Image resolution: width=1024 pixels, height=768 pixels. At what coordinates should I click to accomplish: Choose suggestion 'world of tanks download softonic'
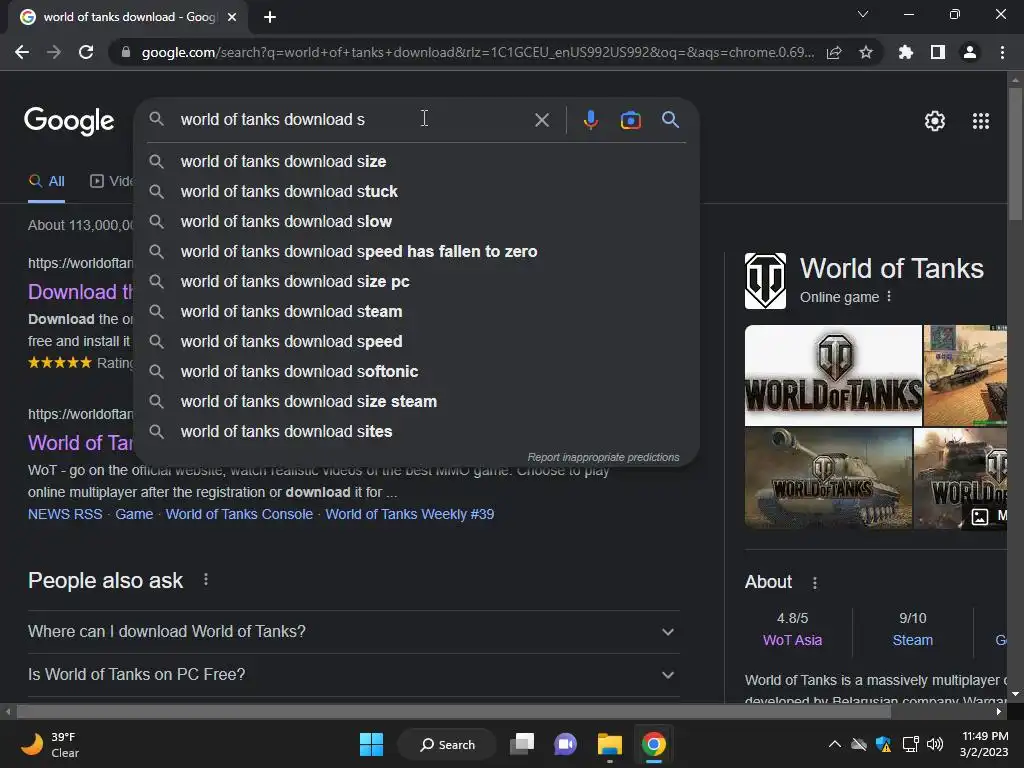(417, 372)
